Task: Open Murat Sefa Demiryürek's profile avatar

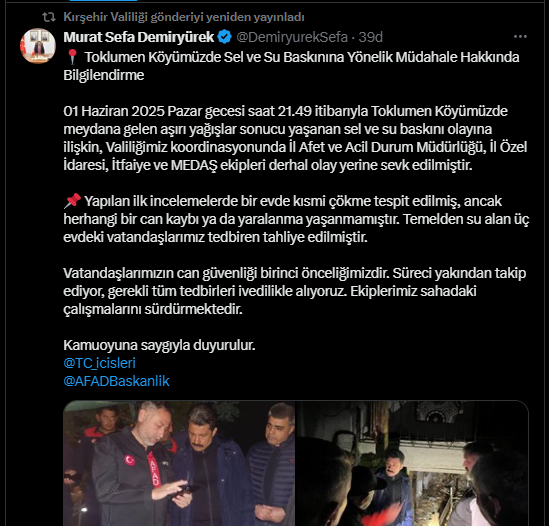Action: (x=38, y=46)
